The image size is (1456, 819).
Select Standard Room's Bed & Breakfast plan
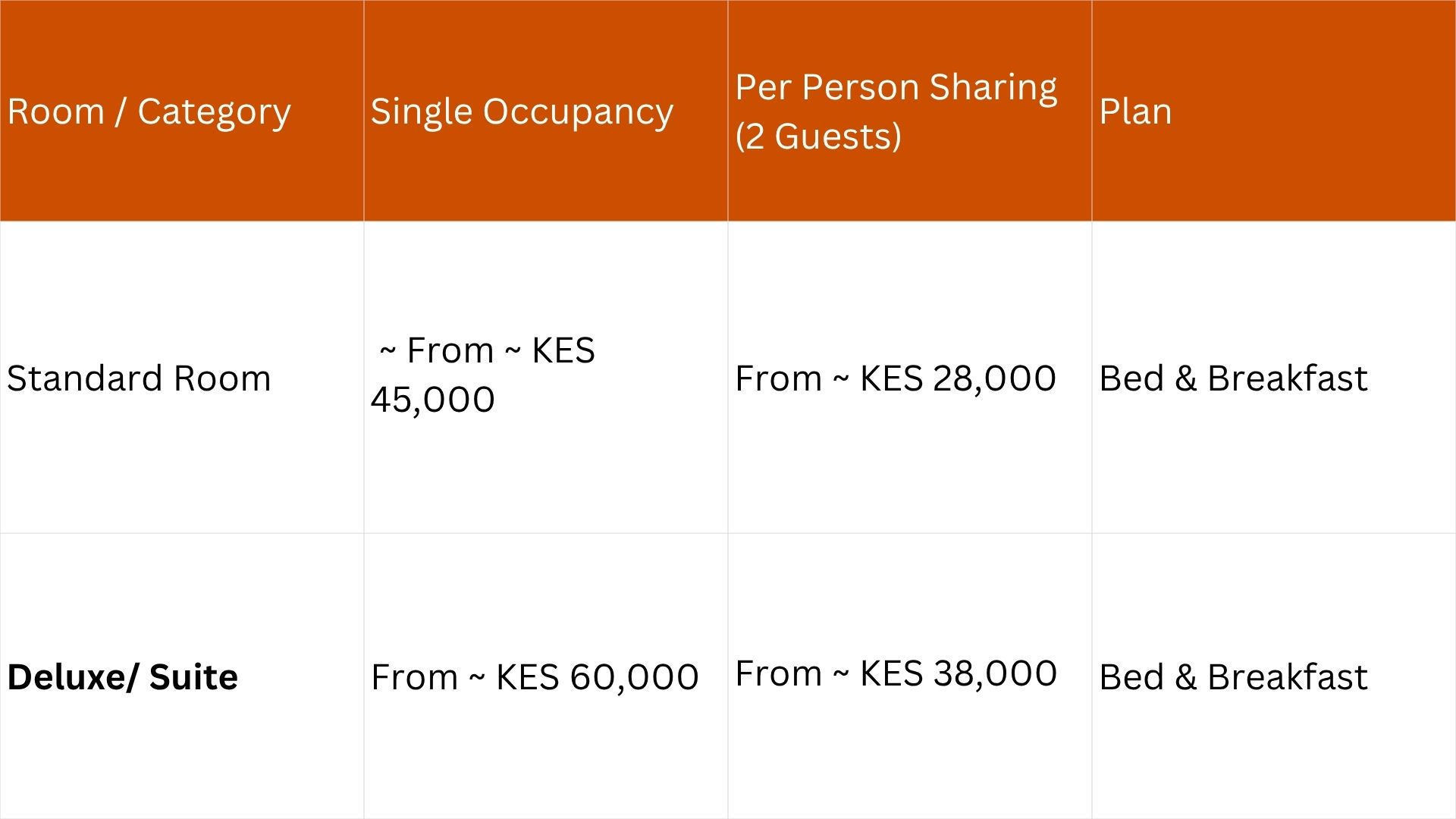pos(1233,378)
